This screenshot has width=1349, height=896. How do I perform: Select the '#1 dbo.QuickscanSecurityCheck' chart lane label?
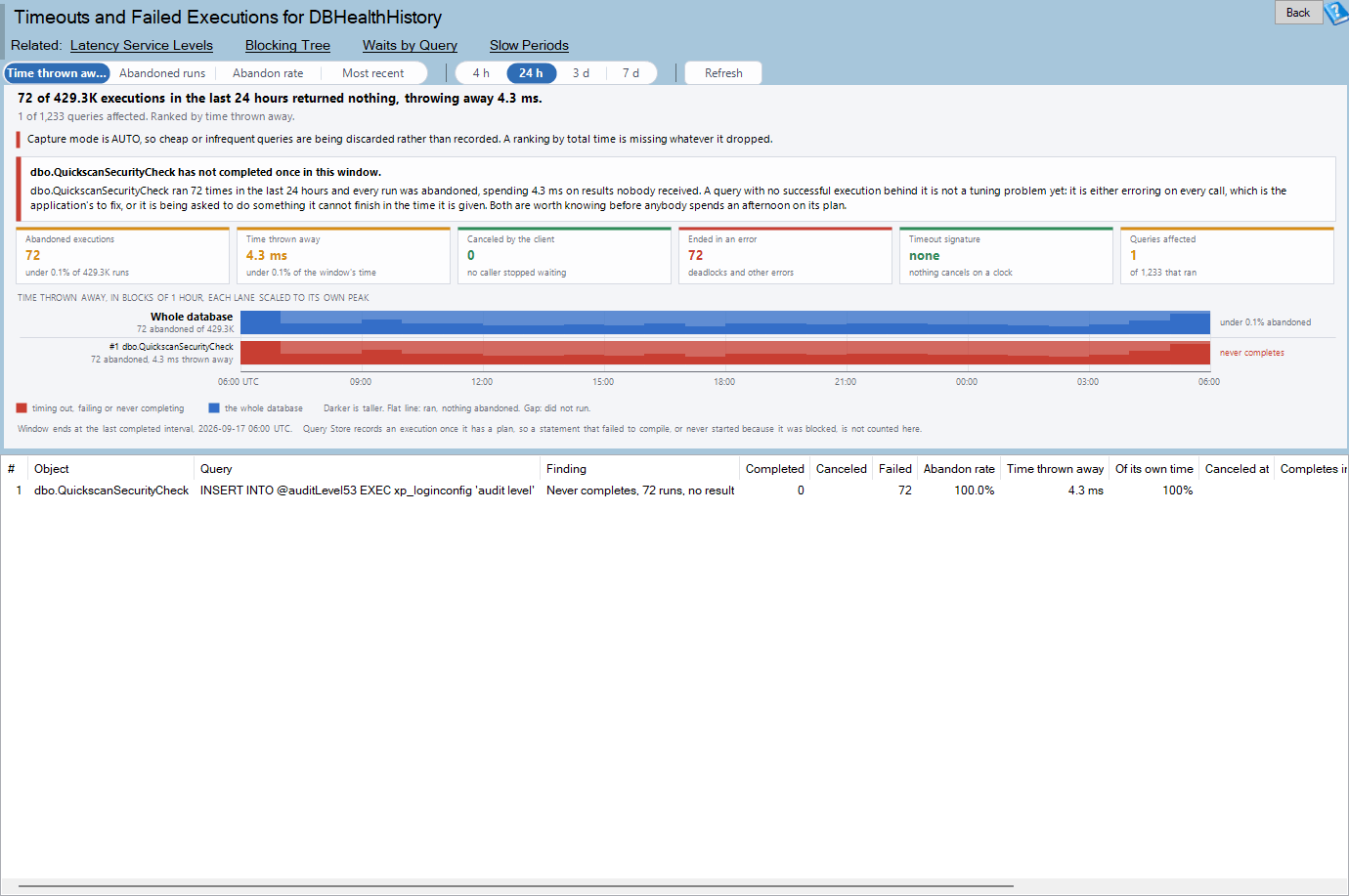point(171,347)
